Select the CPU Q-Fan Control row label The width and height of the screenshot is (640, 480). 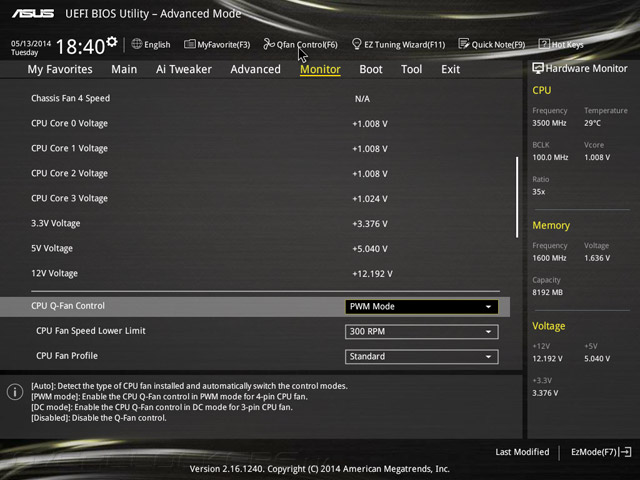click(68, 306)
